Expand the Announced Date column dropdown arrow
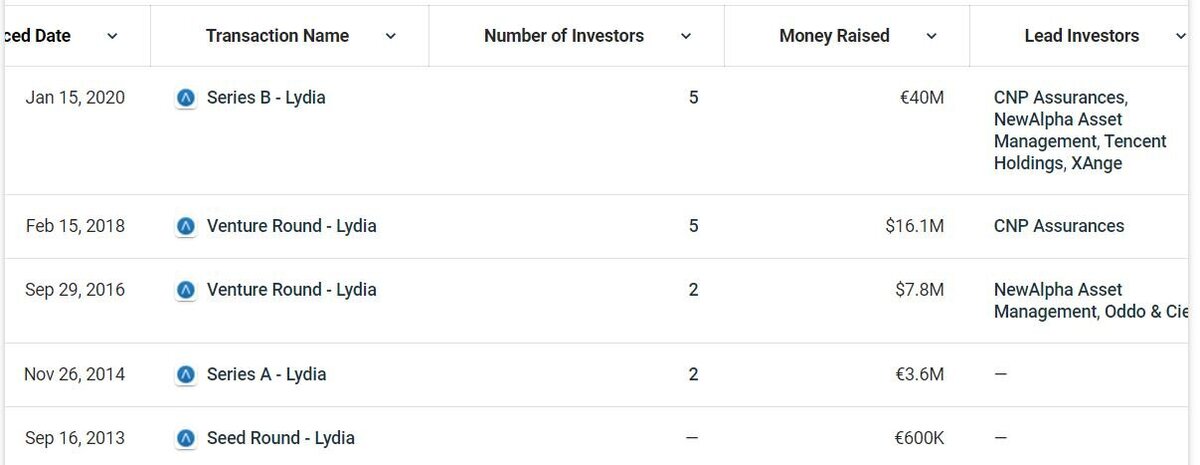The width and height of the screenshot is (1200, 465). (112, 36)
